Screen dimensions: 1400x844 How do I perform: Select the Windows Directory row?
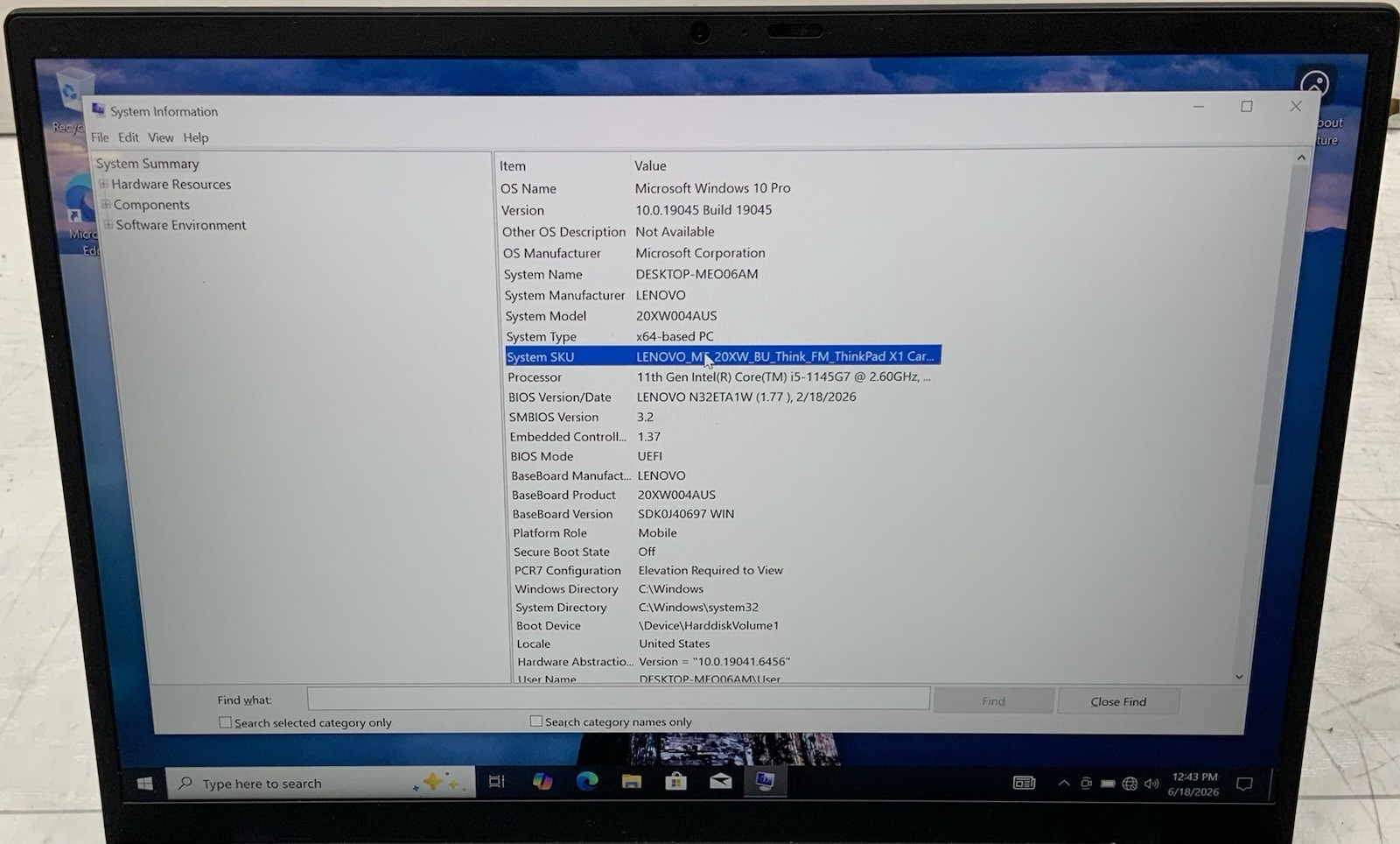[x=610, y=589]
